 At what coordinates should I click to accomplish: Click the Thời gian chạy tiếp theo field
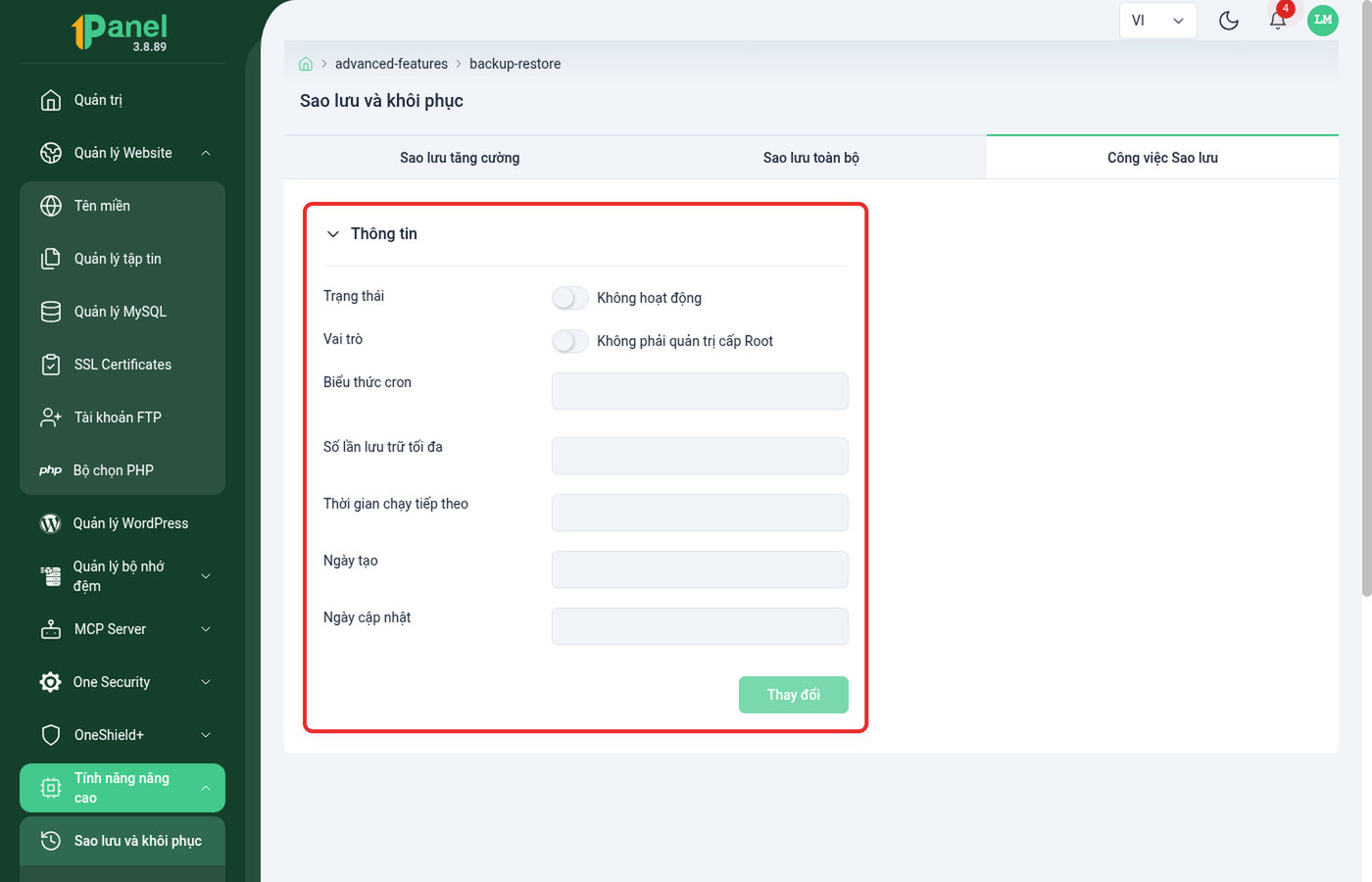point(700,513)
